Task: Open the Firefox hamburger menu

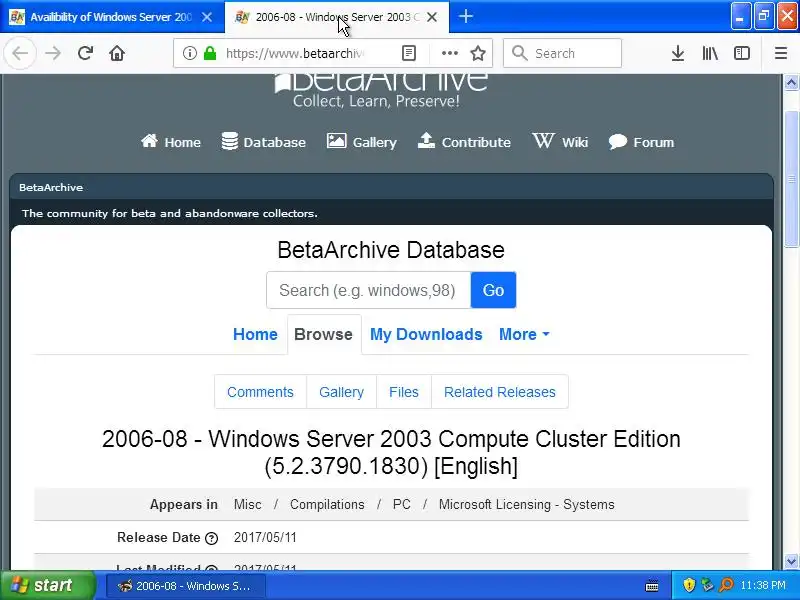Action: pyautogui.click(x=781, y=53)
